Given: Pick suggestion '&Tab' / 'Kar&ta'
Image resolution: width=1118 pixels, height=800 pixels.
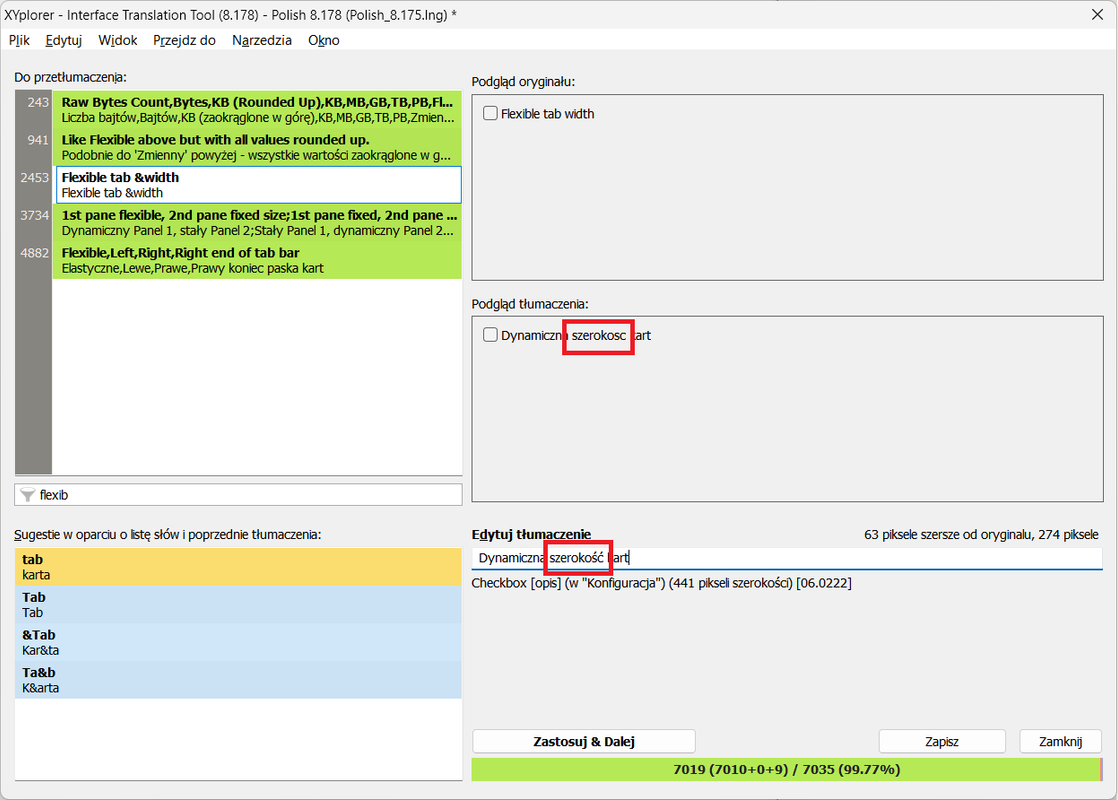Looking at the screenshot, I should (238, 642).
